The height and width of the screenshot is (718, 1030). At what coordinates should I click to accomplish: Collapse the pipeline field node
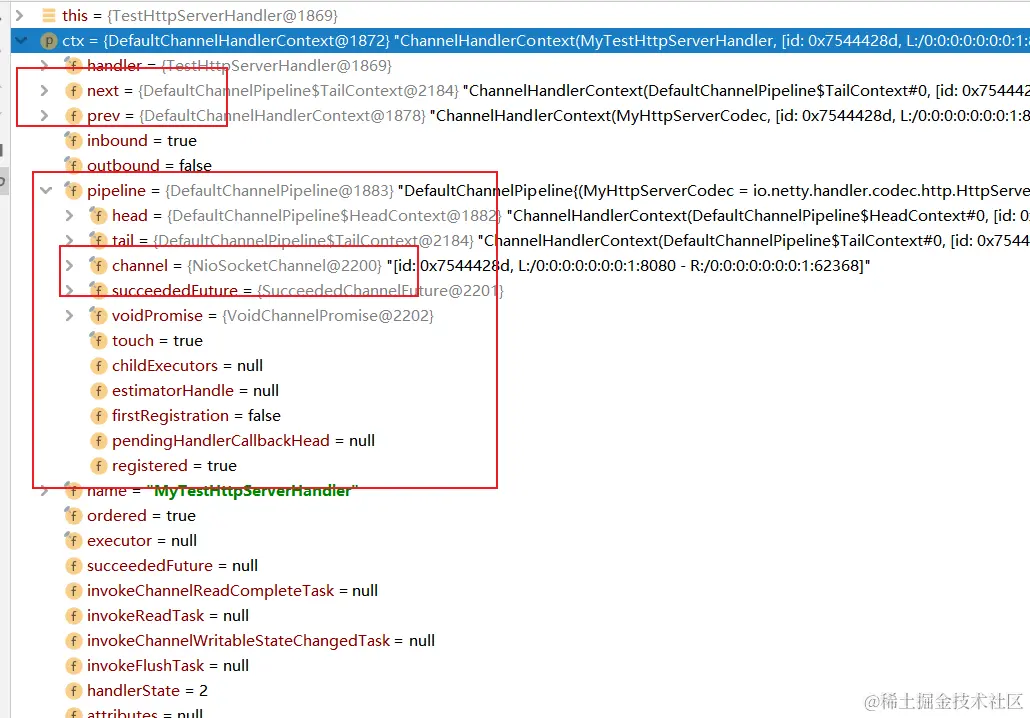(46, 191)
